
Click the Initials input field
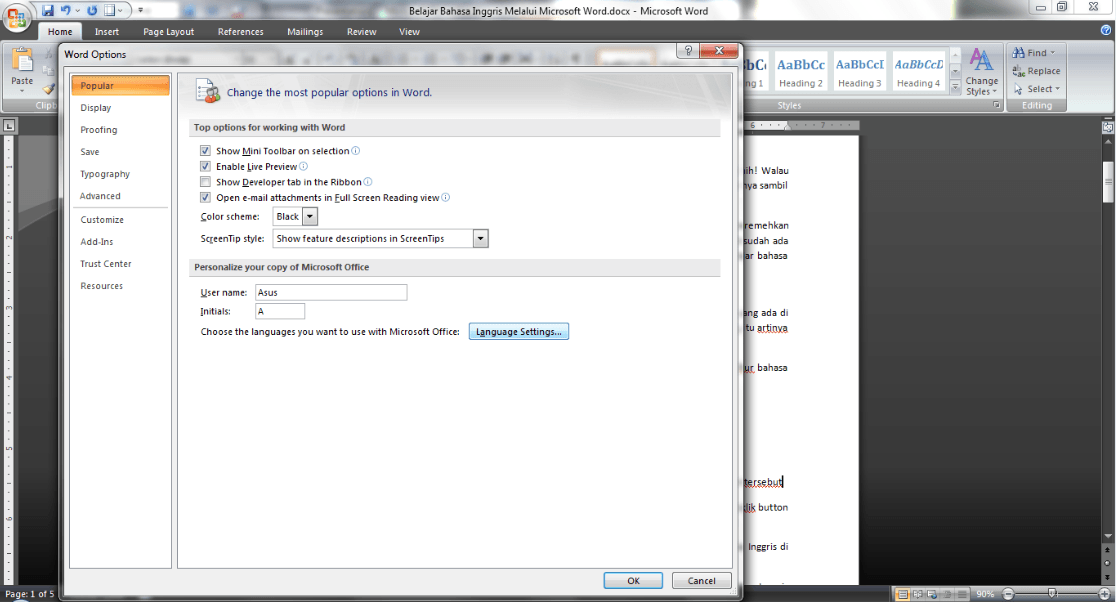280,311
